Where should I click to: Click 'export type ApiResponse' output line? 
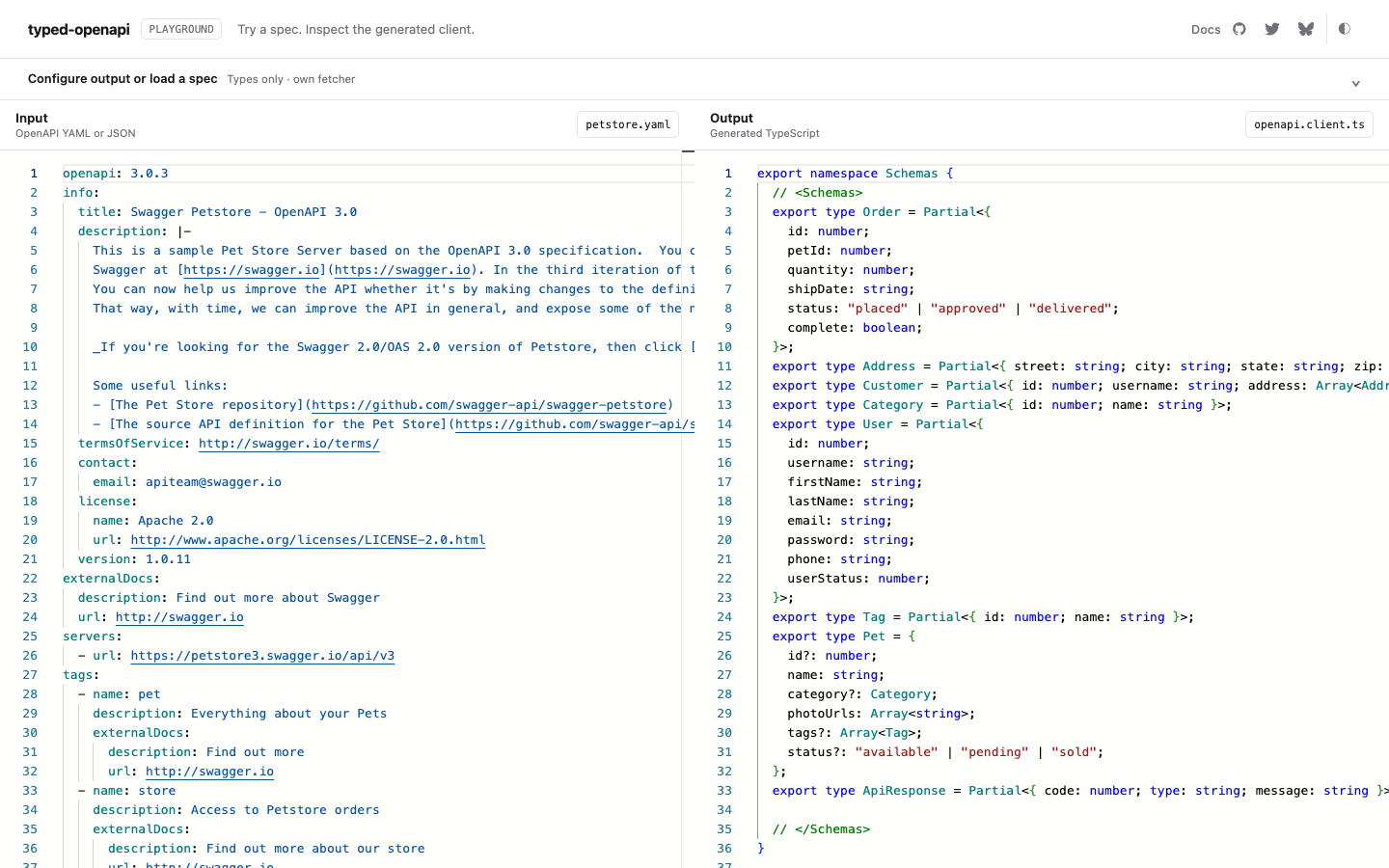(1080, 791)
